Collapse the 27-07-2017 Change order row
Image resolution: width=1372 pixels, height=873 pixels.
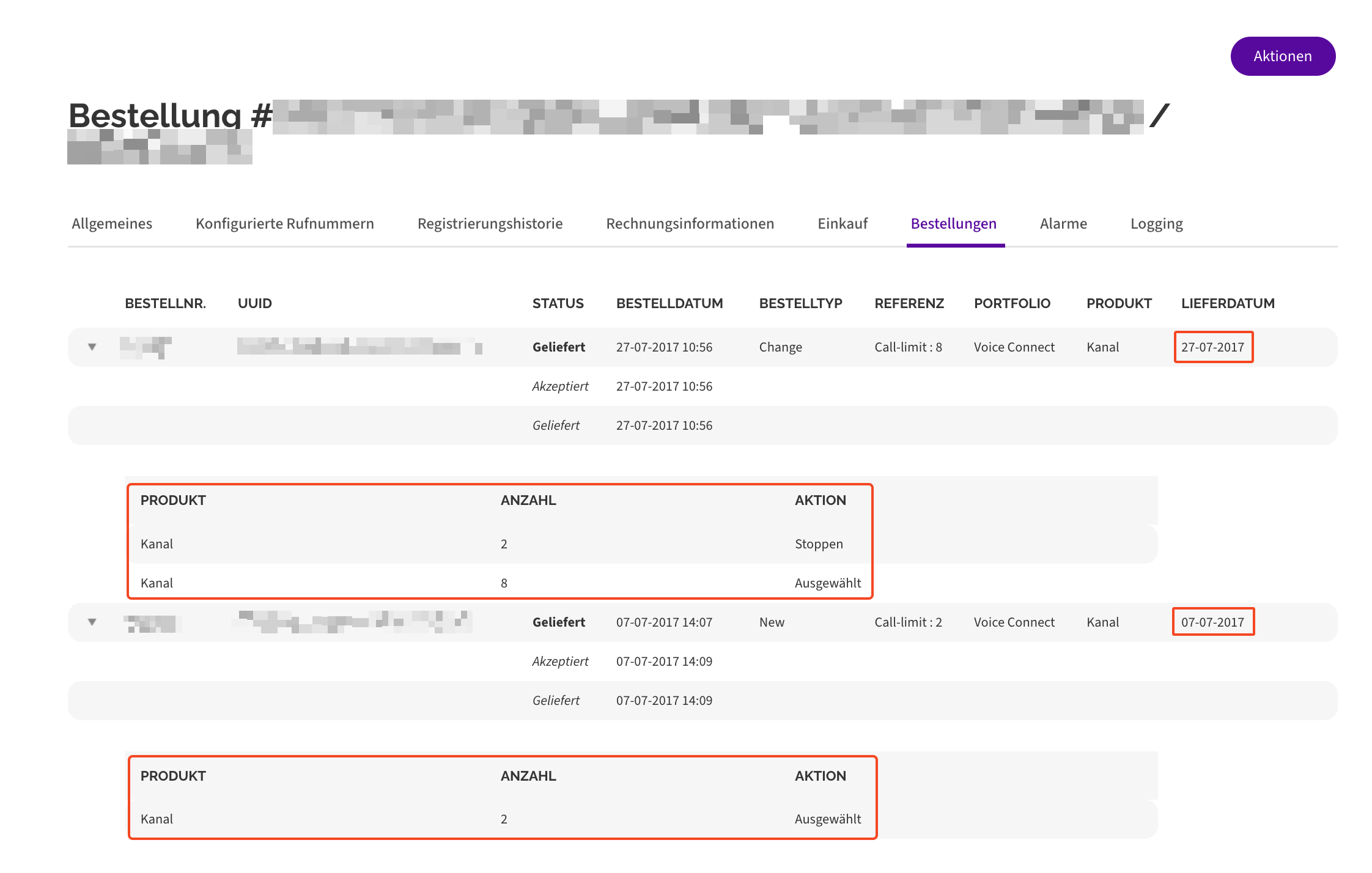(x=92, y=347)
